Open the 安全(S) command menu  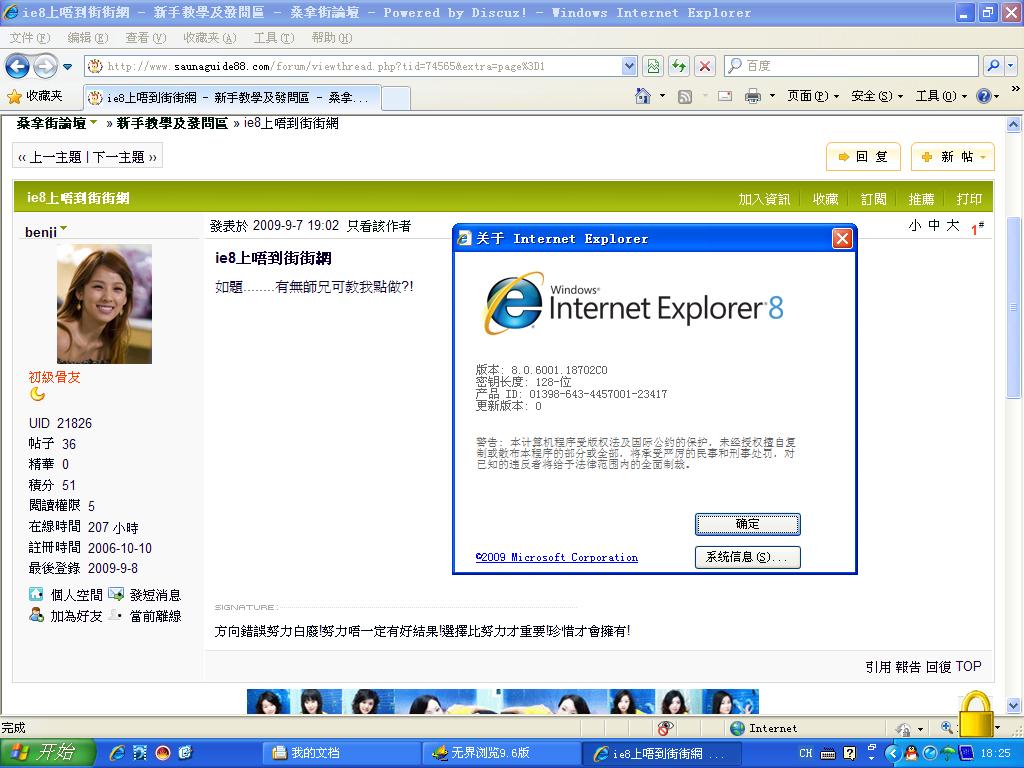point(877,96)
